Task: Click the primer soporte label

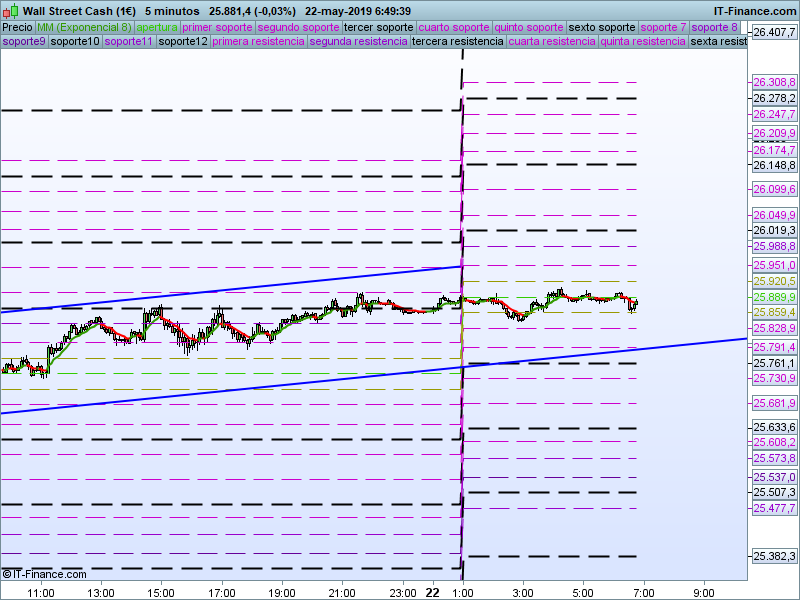Action: 217,27
